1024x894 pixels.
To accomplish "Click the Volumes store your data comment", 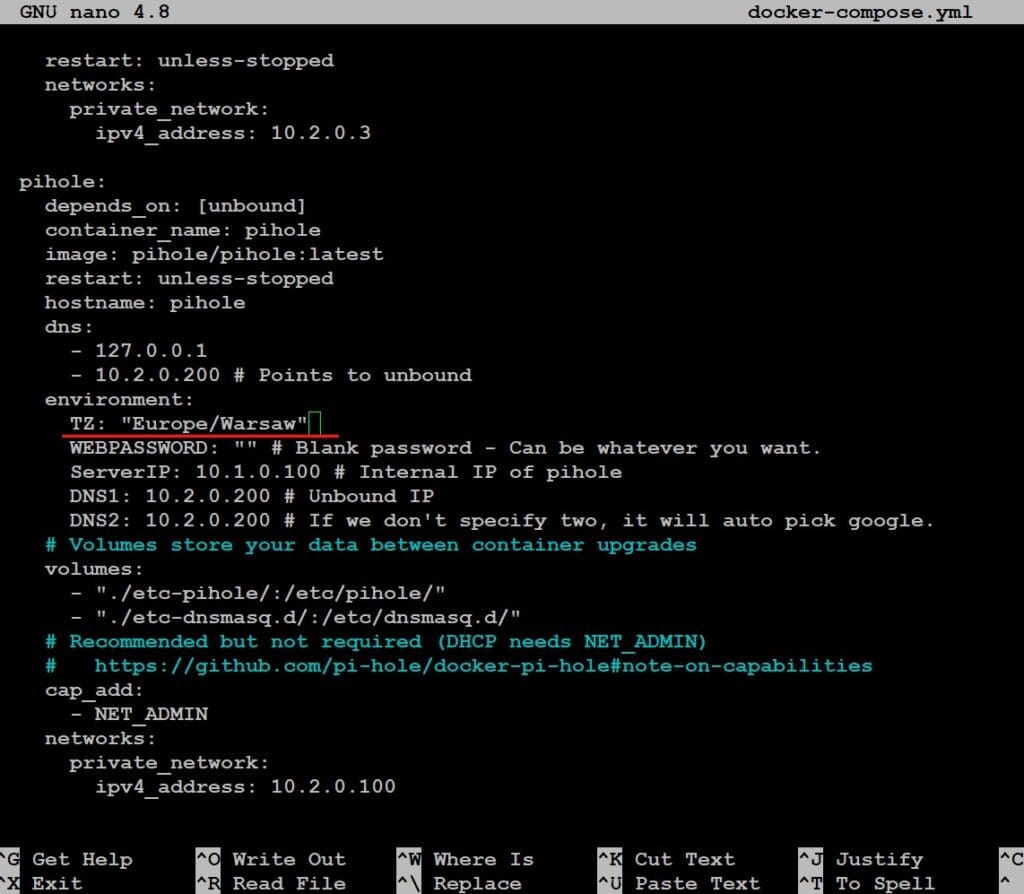I will [371, 545].
